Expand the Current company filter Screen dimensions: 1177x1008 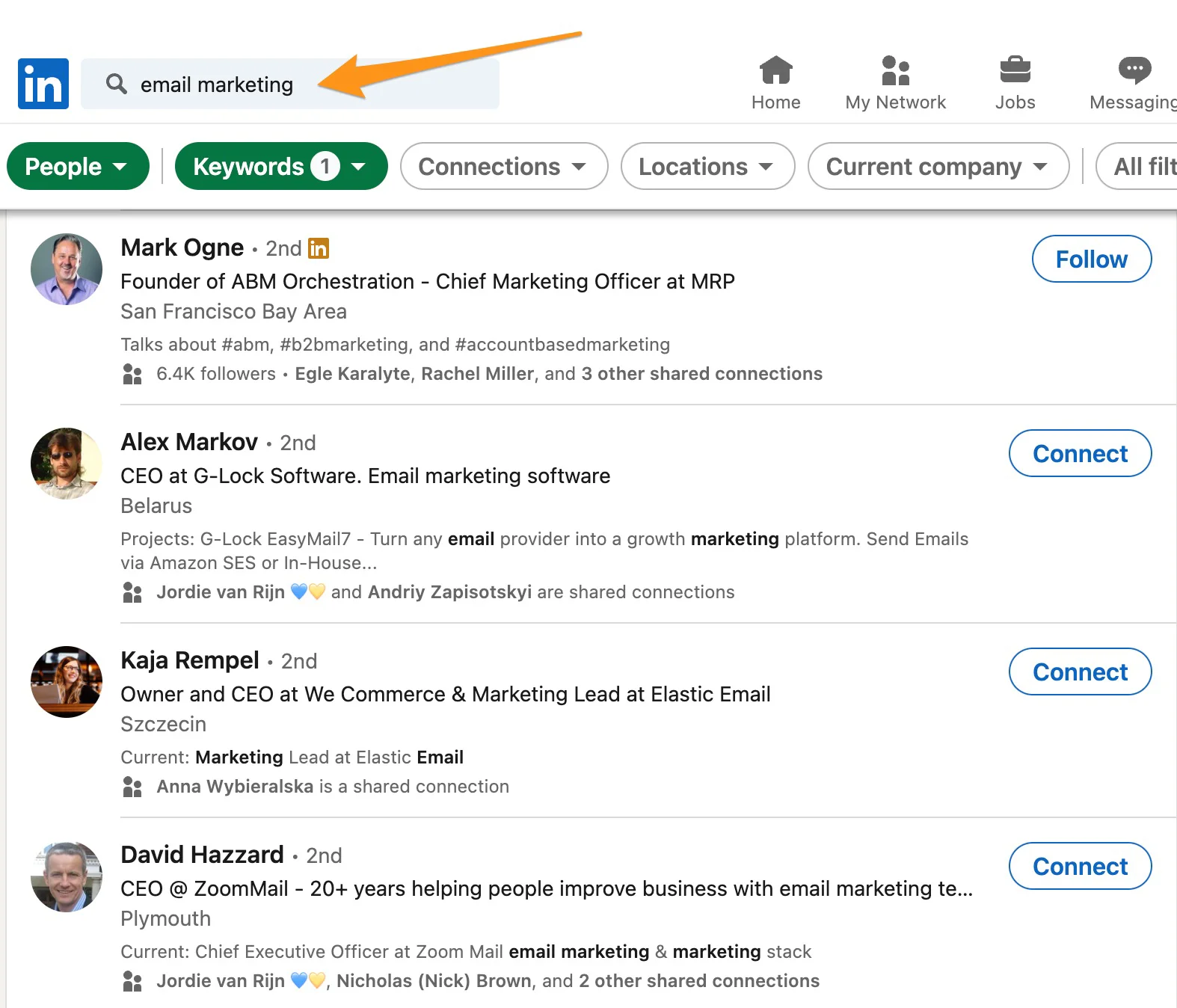(938, 166)
